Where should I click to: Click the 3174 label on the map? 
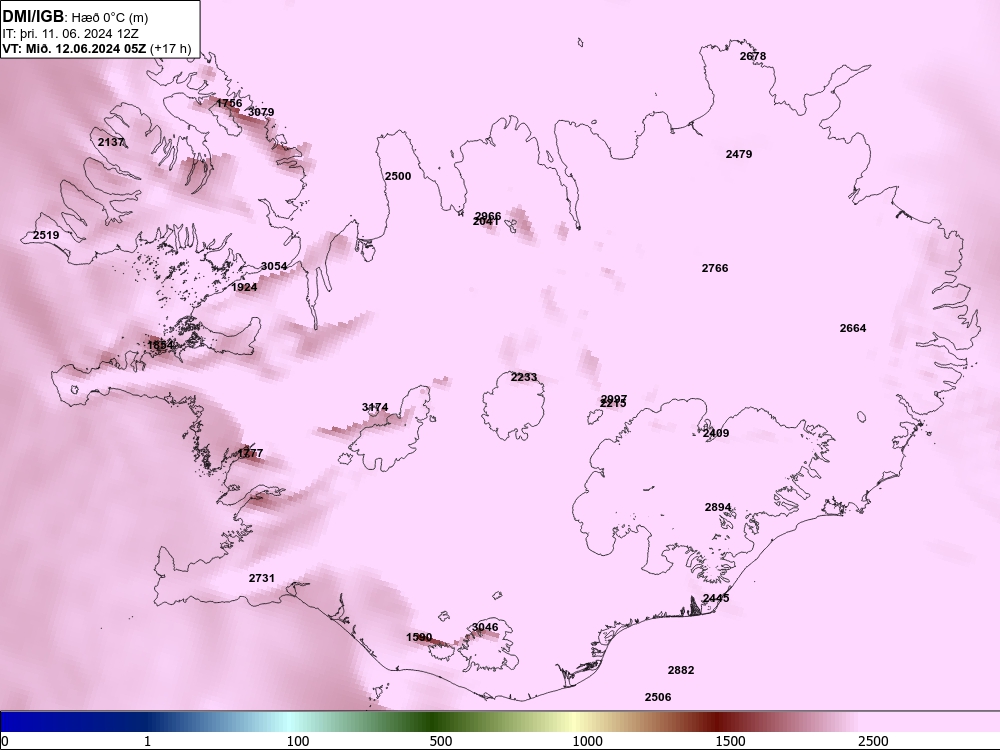375,408
